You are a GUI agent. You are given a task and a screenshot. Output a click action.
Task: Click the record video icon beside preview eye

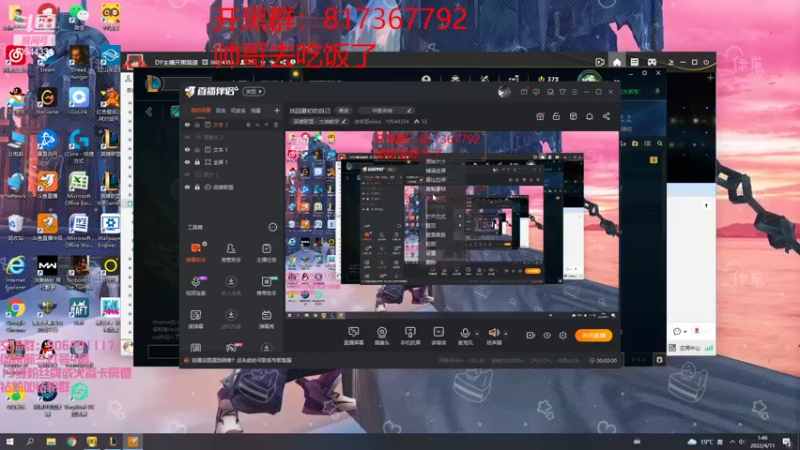[x=530, y=335]
